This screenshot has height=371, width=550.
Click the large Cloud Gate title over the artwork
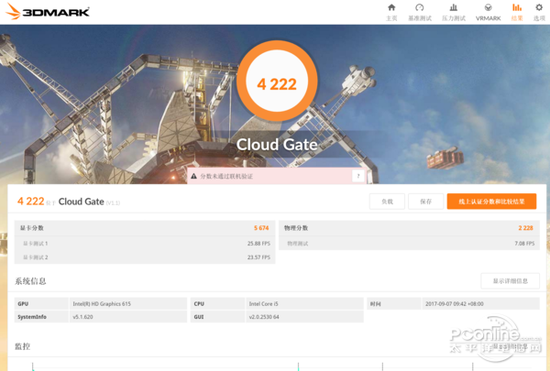tap(277, 144)
